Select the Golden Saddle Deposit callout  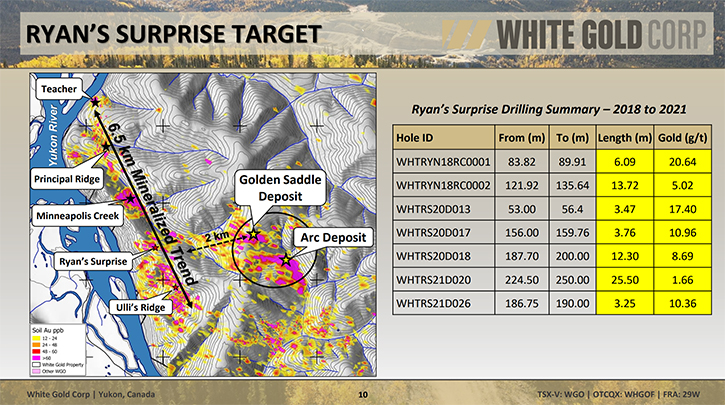coord(280,188)
